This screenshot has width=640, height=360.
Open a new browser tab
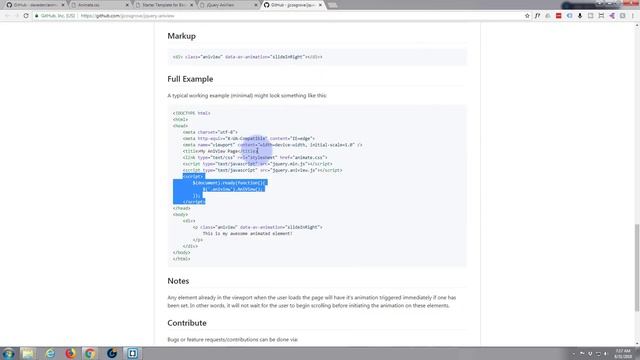(x=332, y=5)
